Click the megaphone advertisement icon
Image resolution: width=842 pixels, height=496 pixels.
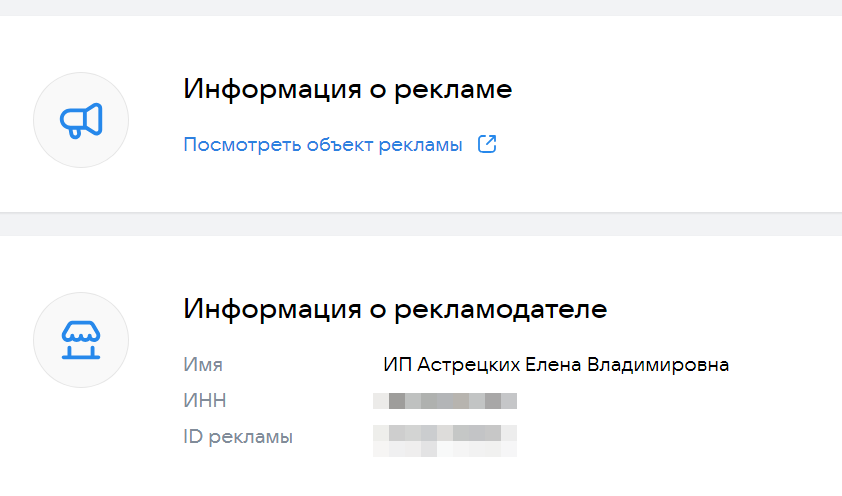click(81, 120)
